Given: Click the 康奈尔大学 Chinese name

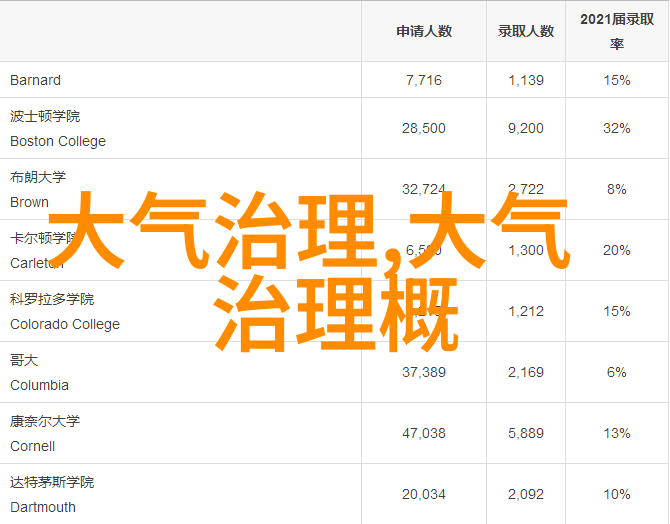Looking at the screenshot, I should [45, 421].
